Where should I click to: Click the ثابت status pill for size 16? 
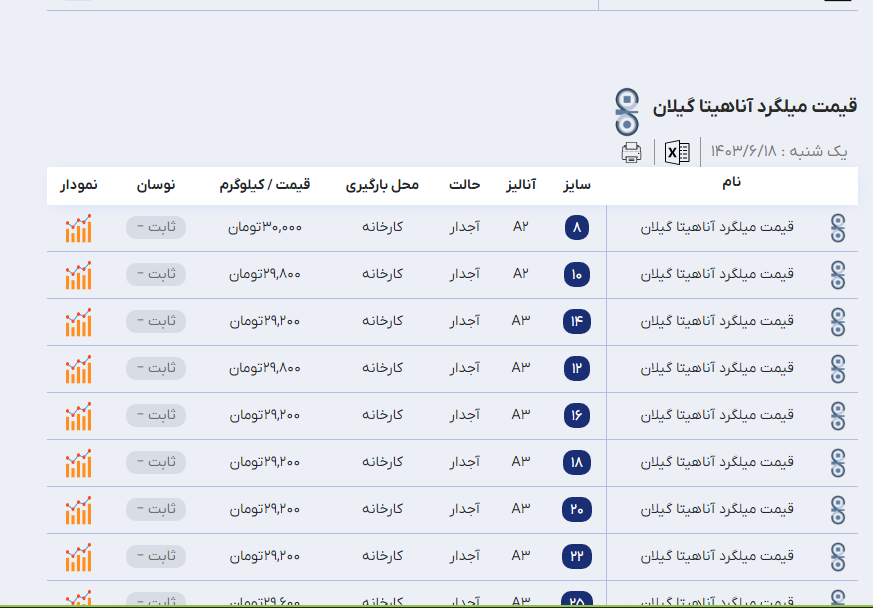click(x=155, y=415)
